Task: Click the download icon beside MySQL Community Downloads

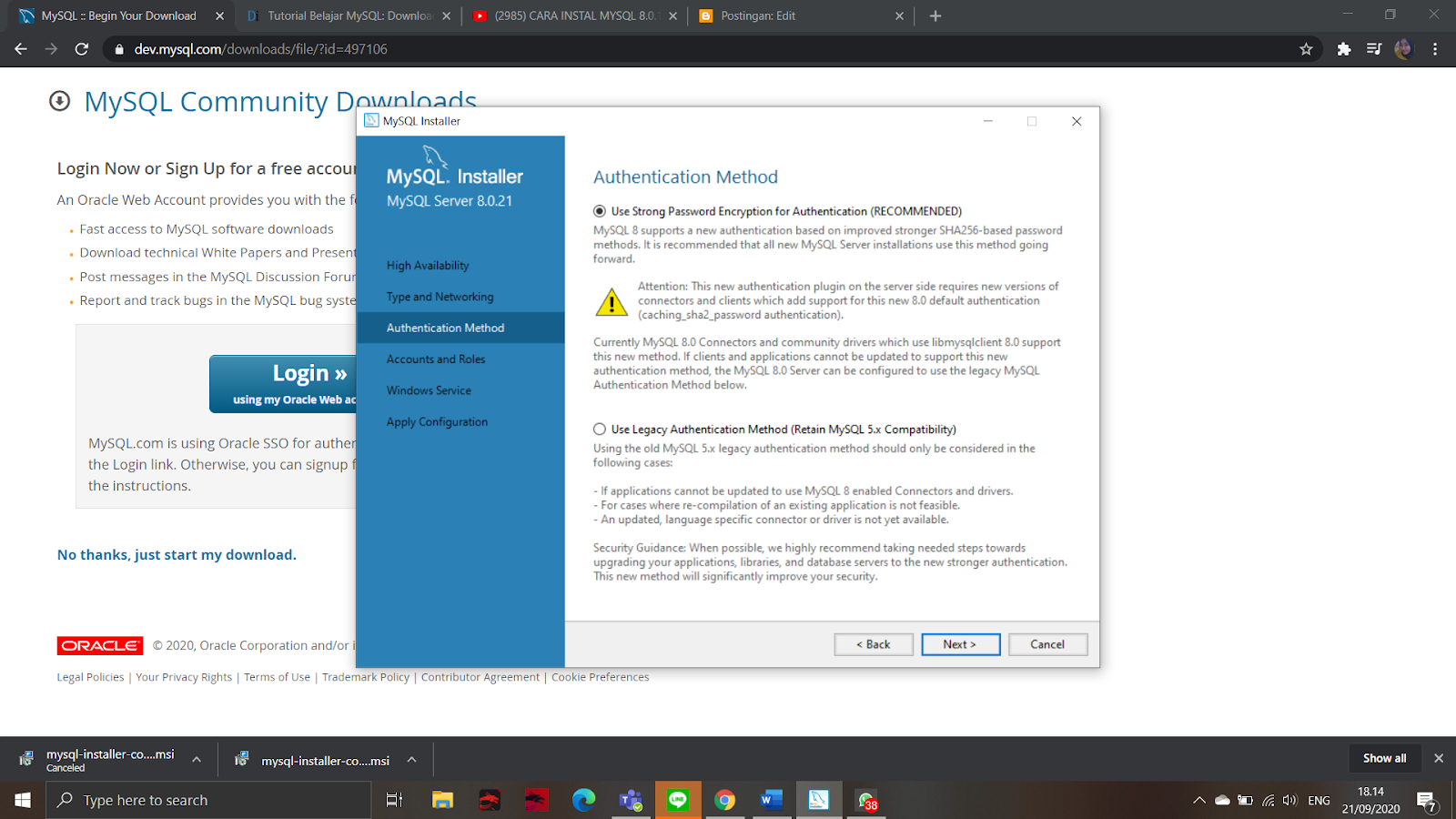Action: pos(60,101)
